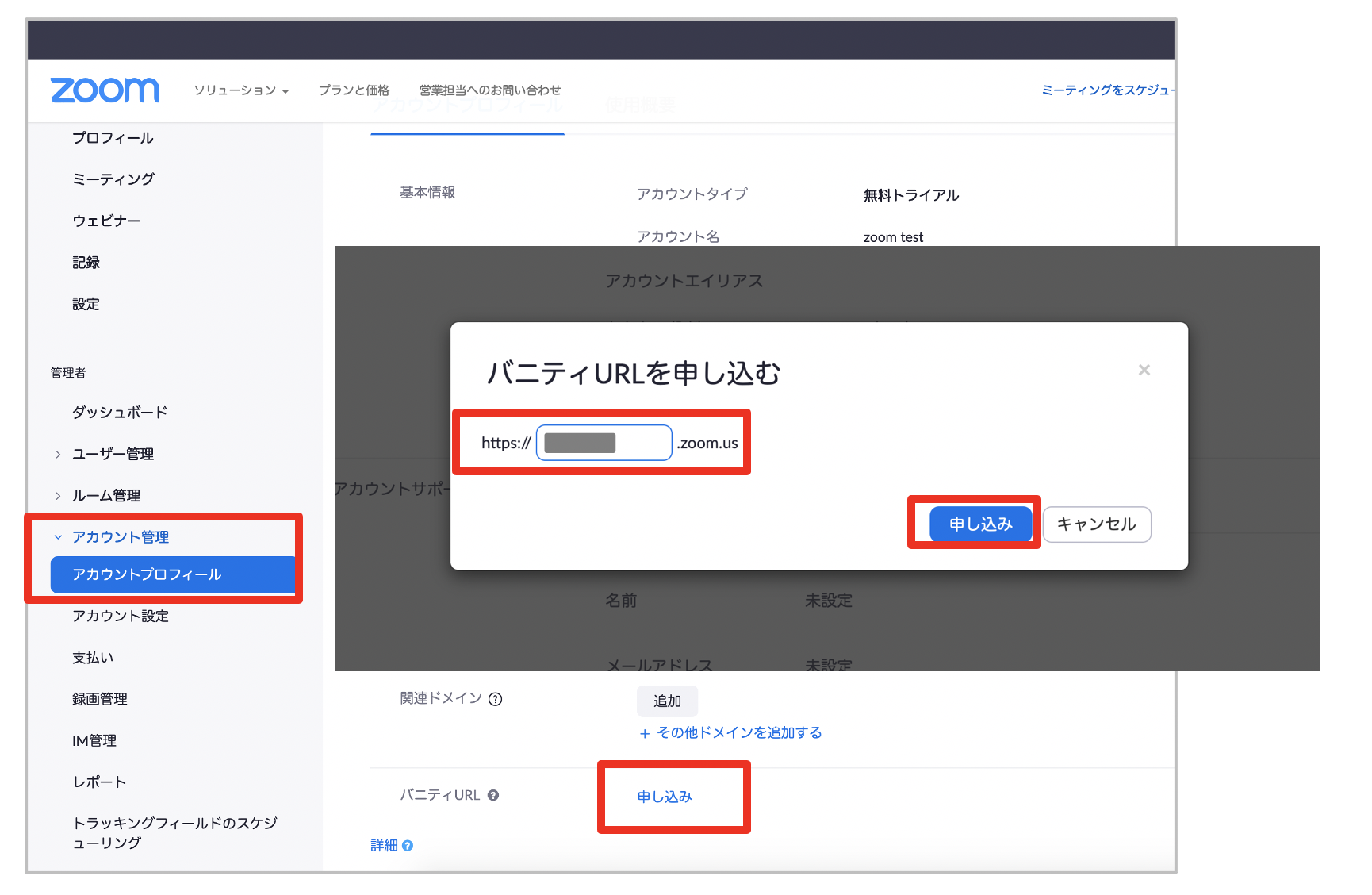Click the 'zoom test' account name
Viewport: 1372px width, 895px height.
coord(893,237)
